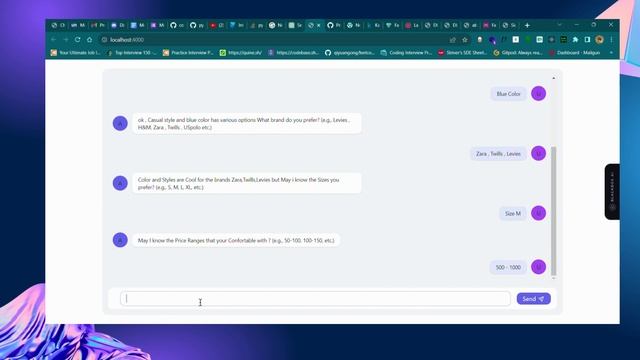View site information icon beside localhost
The height and width of the screenshot is (360, 640).
pos(104,40)
